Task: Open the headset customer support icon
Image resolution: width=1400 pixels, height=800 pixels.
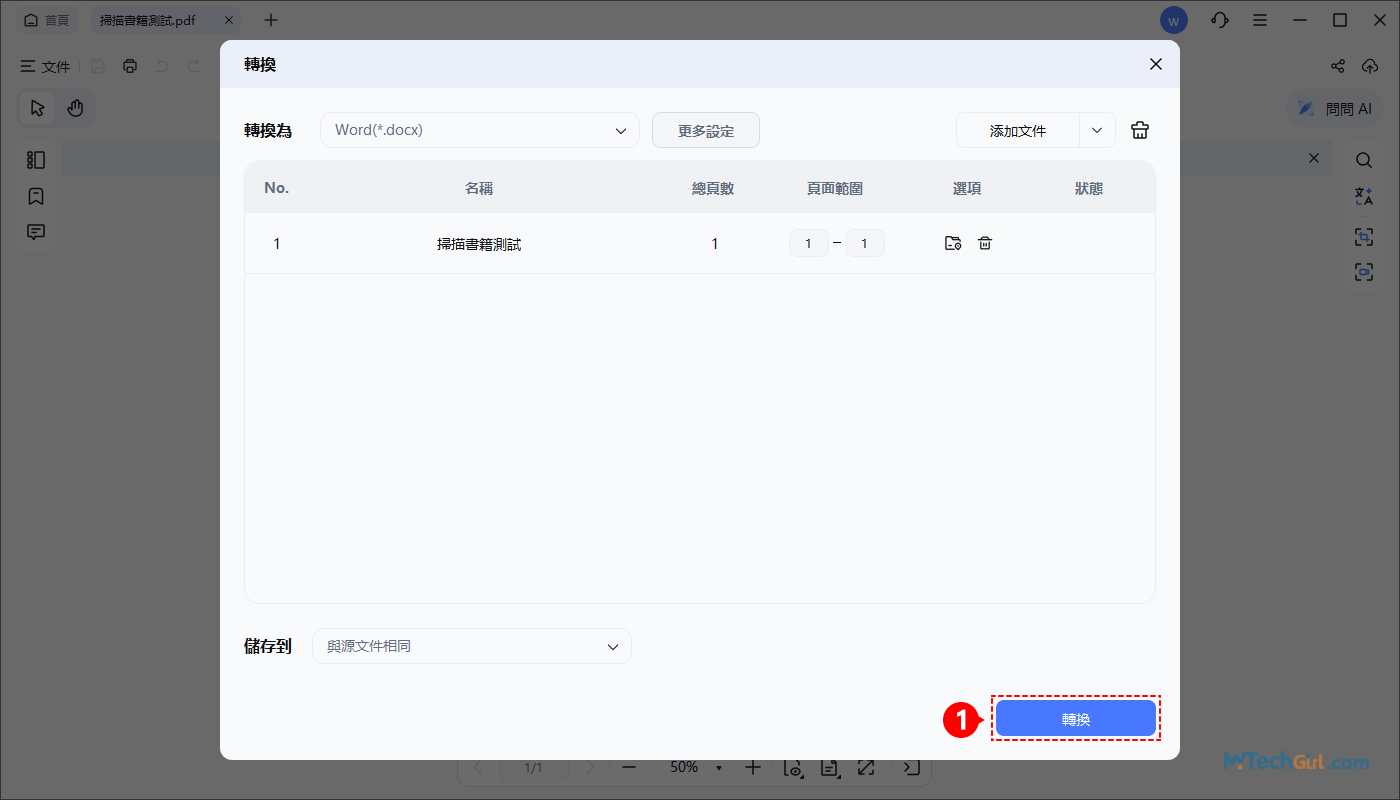Action: tap(1219, 20)
